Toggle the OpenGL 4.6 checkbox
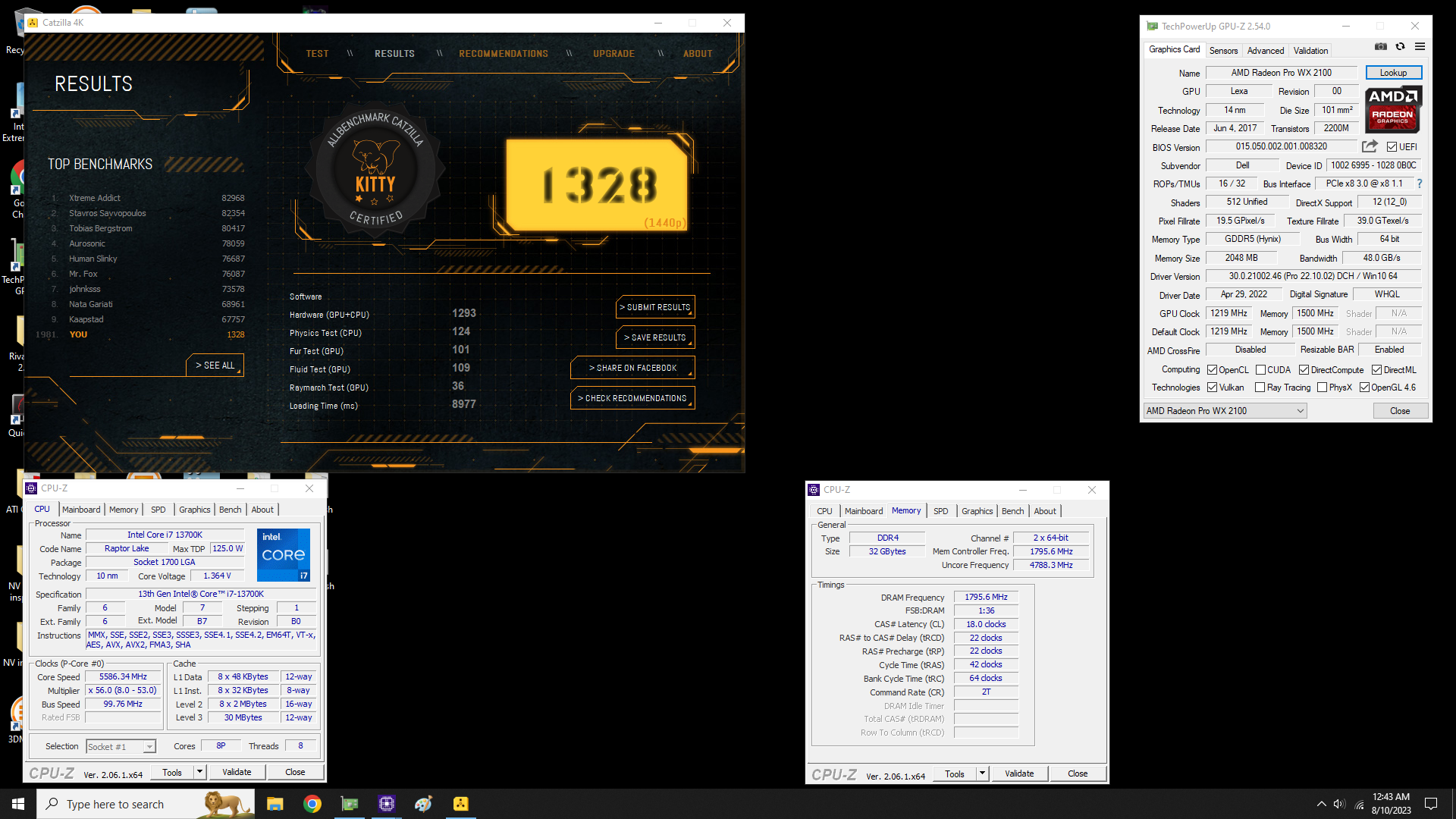The height and width of the screenshot is (819, 1456). point(1365,388)
